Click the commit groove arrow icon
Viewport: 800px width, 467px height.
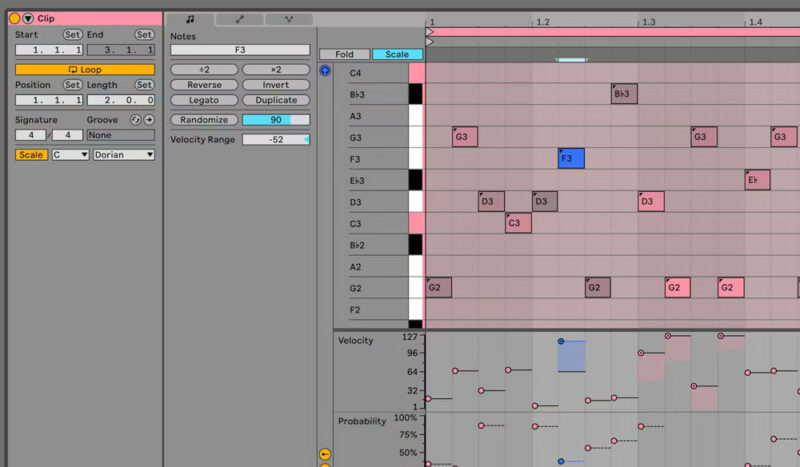[x=149, y=119]
